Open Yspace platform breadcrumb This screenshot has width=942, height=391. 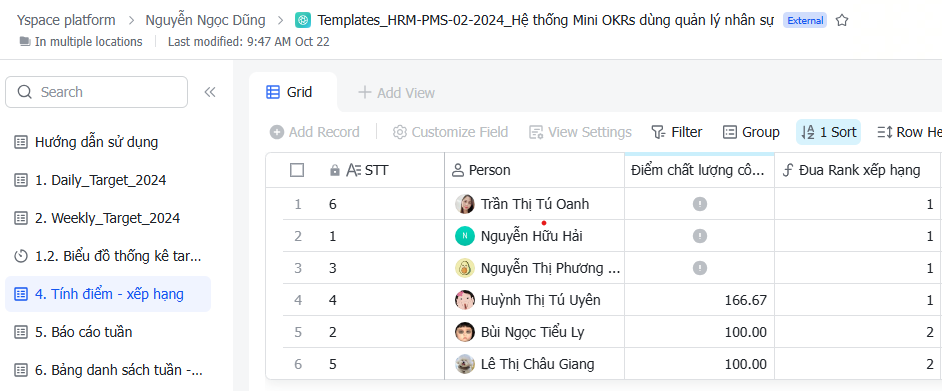click(66, 20)
